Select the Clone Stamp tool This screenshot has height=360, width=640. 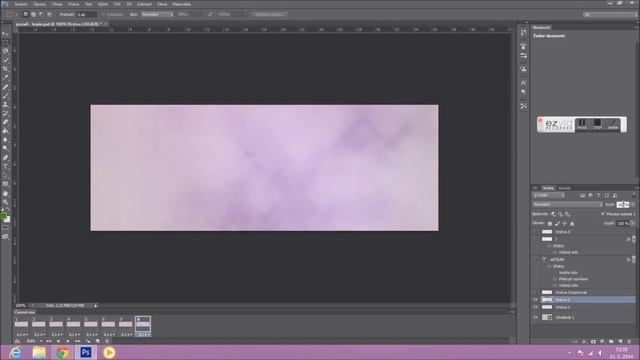tap(5, 105)
